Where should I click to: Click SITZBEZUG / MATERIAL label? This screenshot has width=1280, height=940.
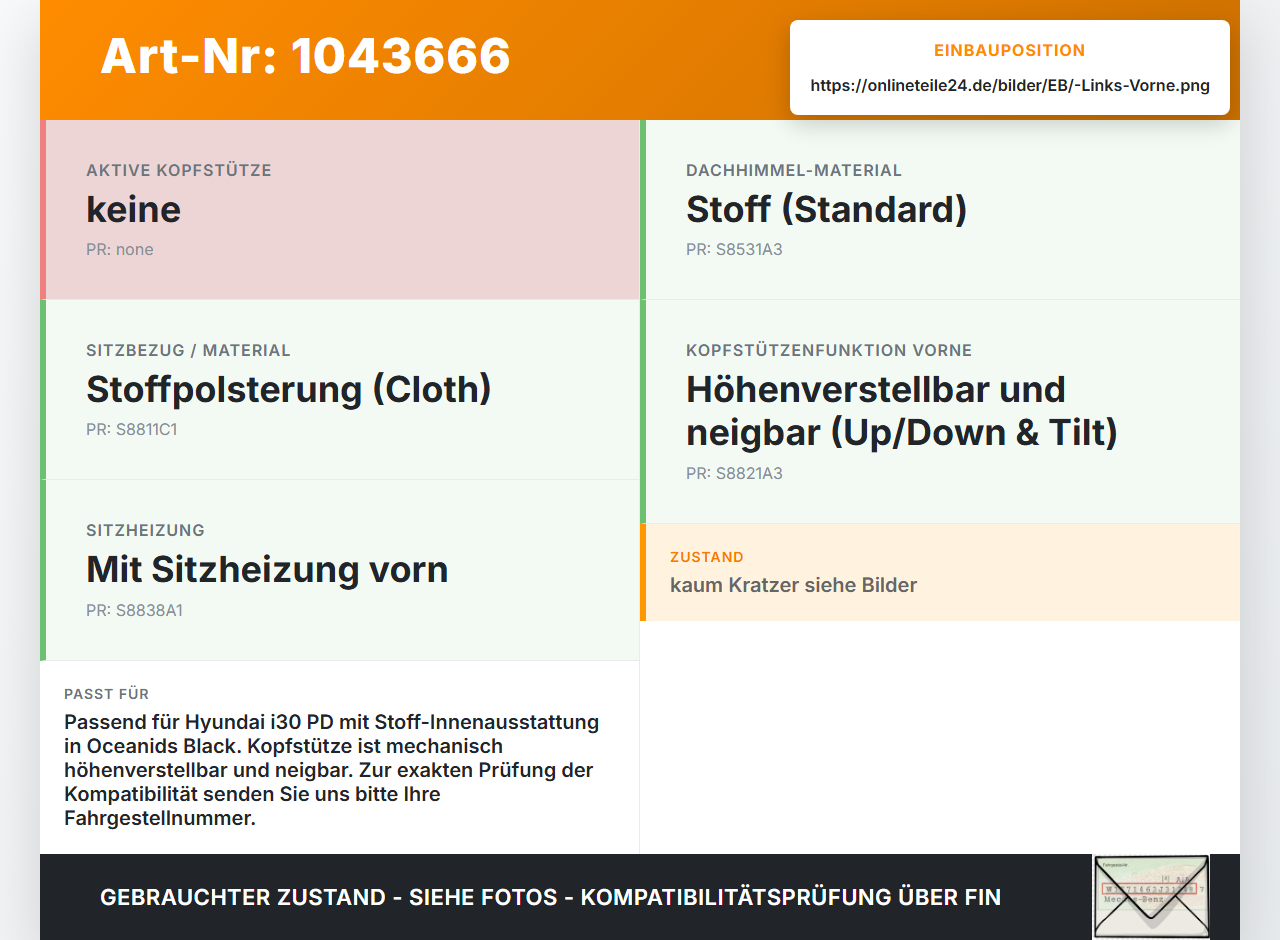click(188, 350)
